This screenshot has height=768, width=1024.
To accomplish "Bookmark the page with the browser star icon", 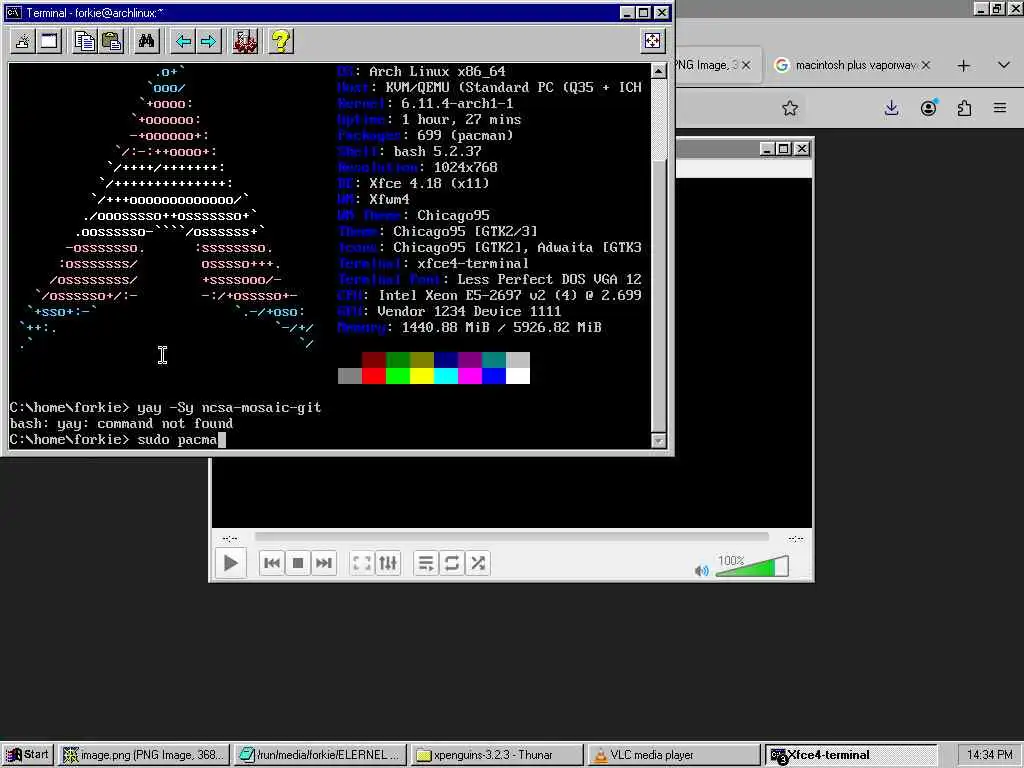I will pos(790,108).
